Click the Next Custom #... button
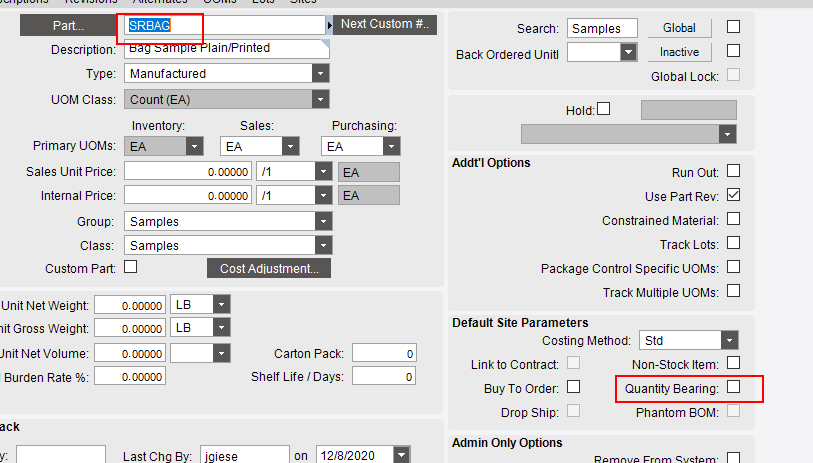 (385, 24)
